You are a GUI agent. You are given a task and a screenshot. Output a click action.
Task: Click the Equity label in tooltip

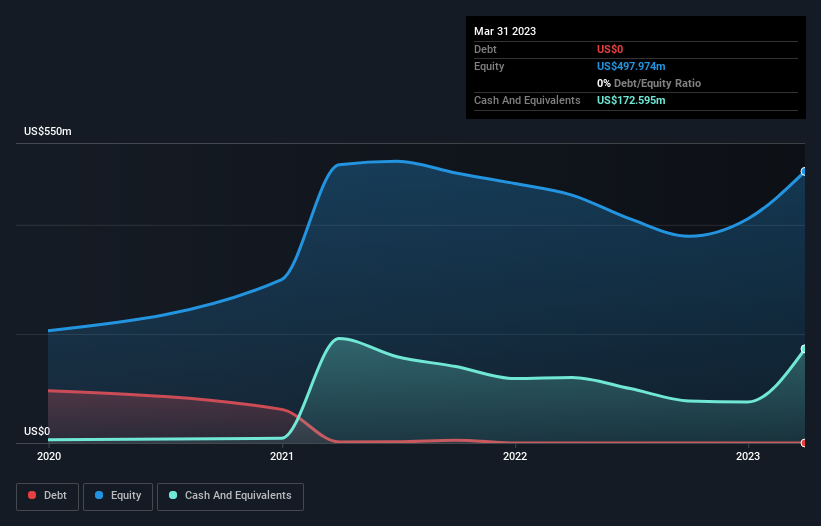[489, 66]
